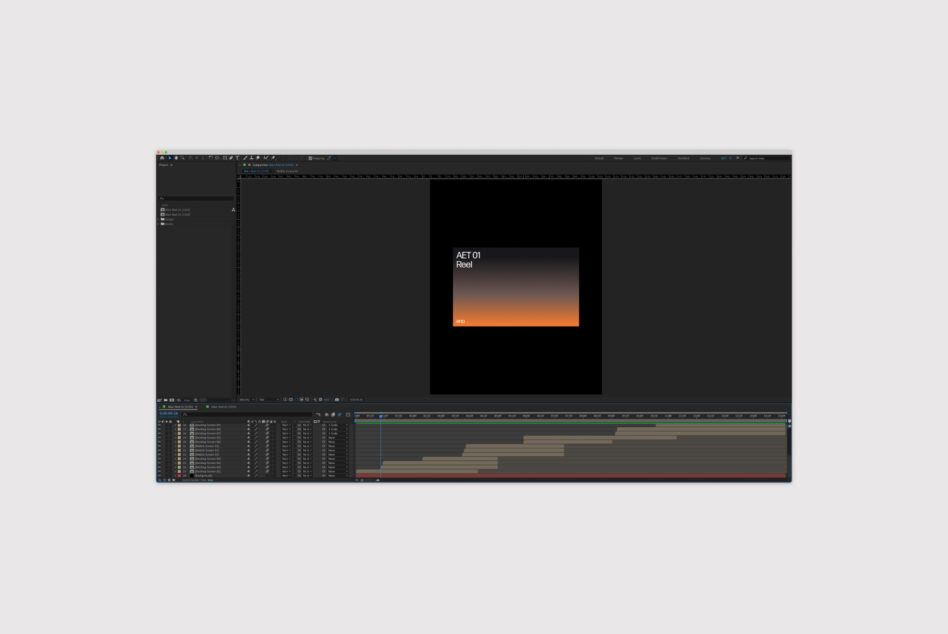Toggle the motion blur composition switch

(x=340, y=415)
